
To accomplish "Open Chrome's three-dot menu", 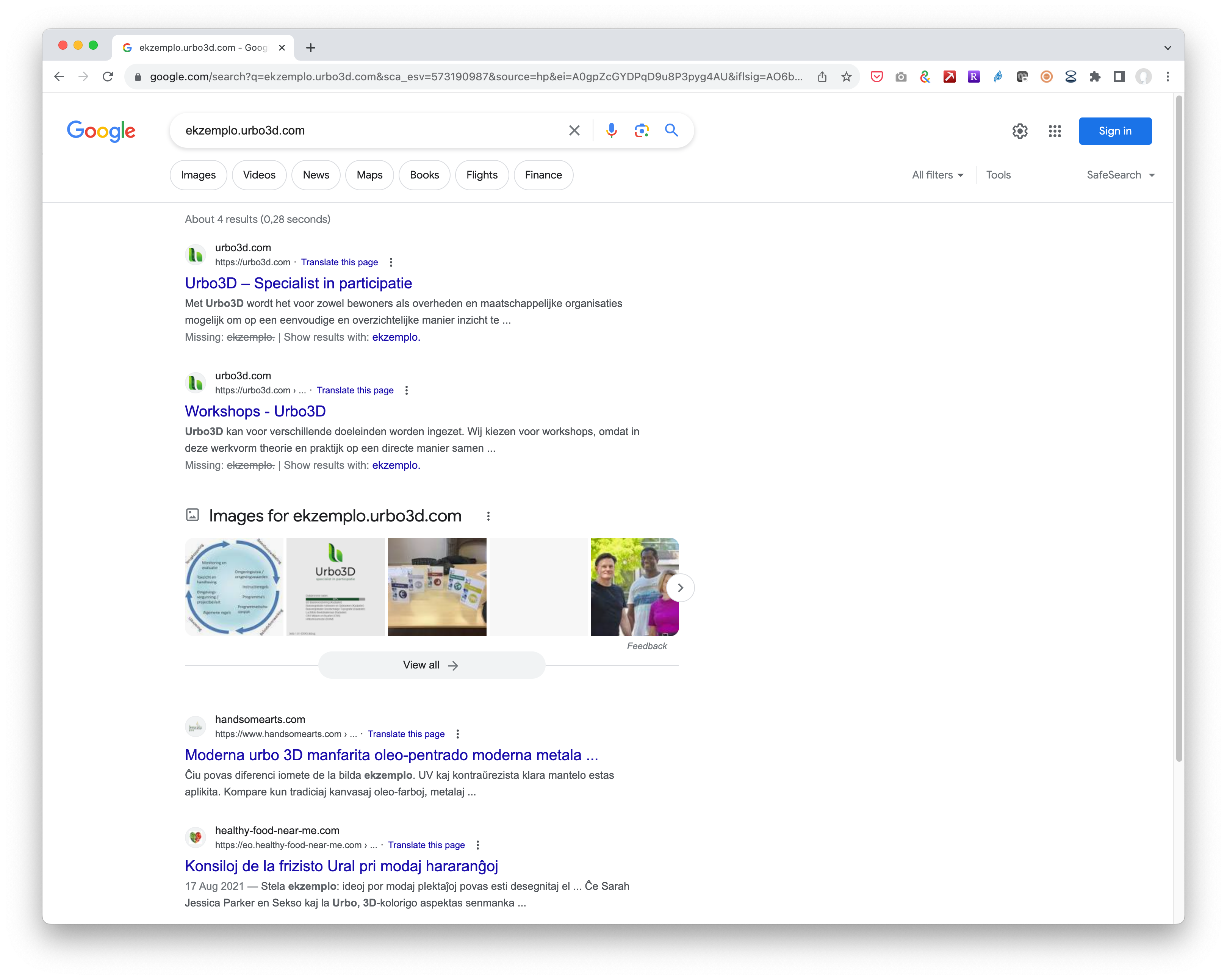I will tap(1168, 76).
